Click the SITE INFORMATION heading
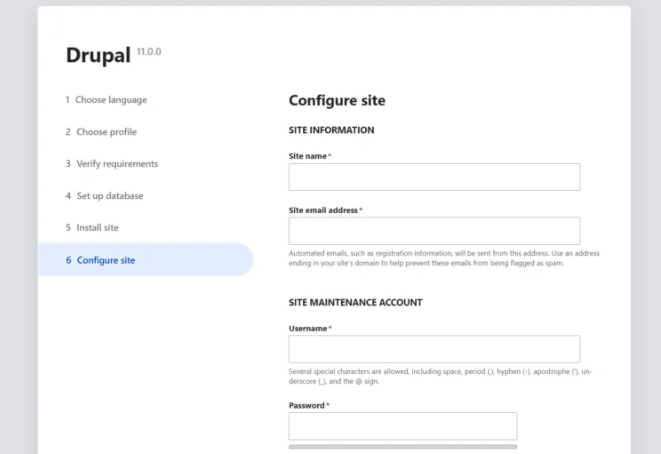Screen dimensions: 661x454 (331, 130)
